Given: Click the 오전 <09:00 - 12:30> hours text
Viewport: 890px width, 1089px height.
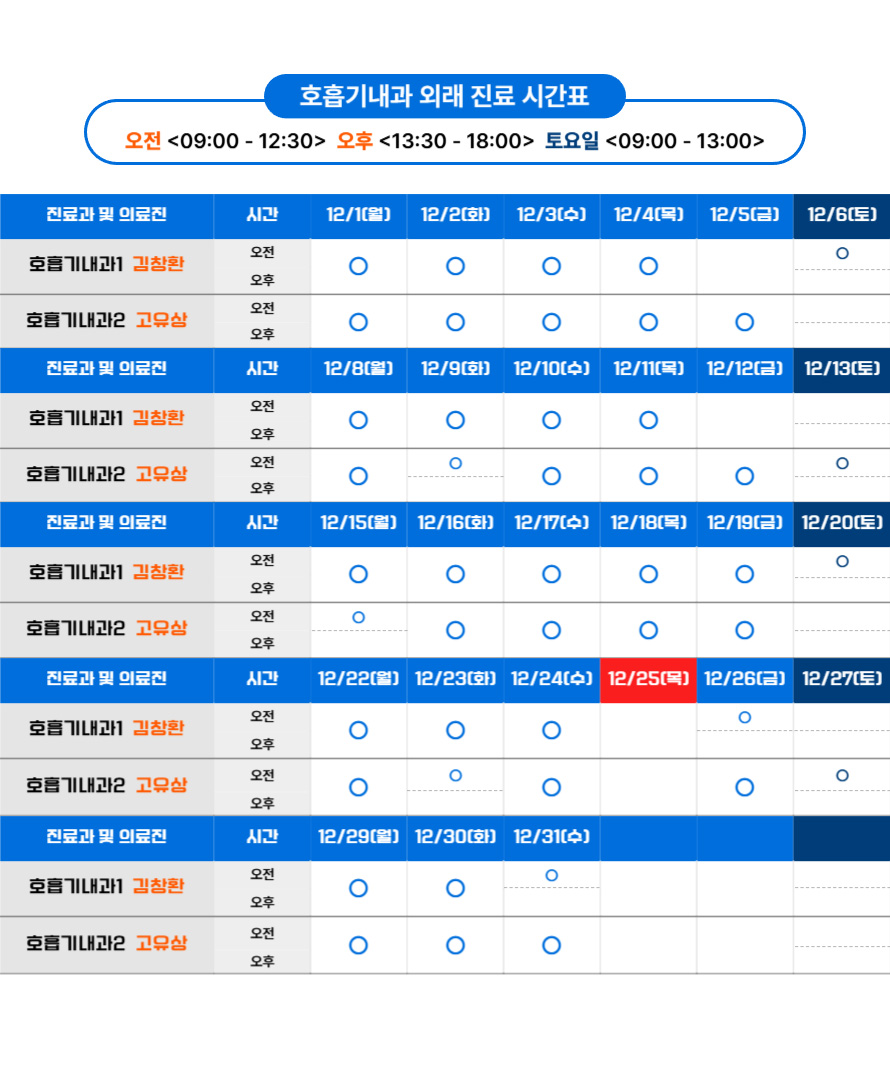Looking at the screenshot, I should pos(225,141).
